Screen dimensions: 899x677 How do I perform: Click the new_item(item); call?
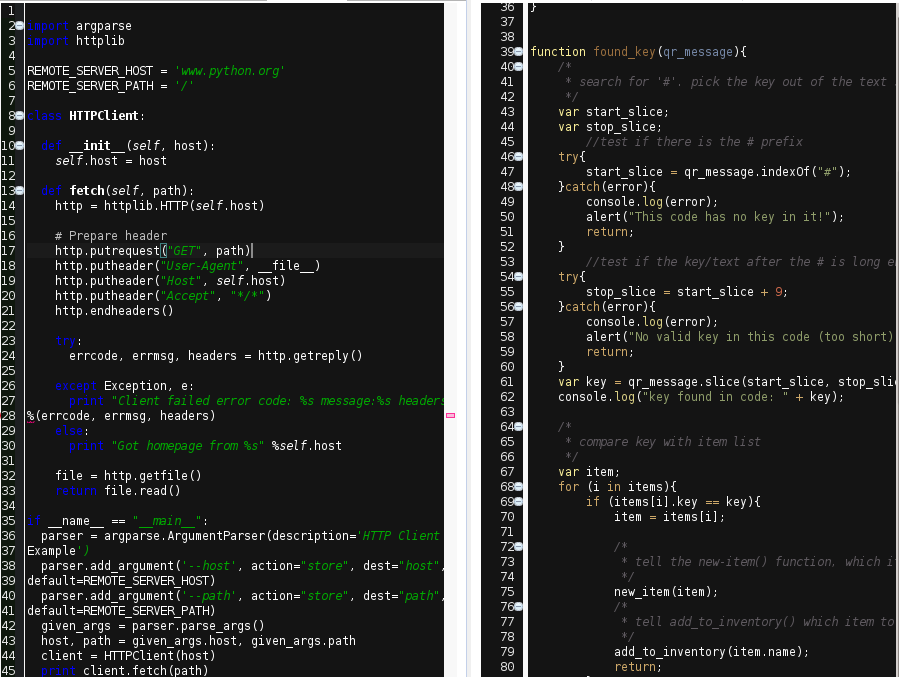pos(666,592)
